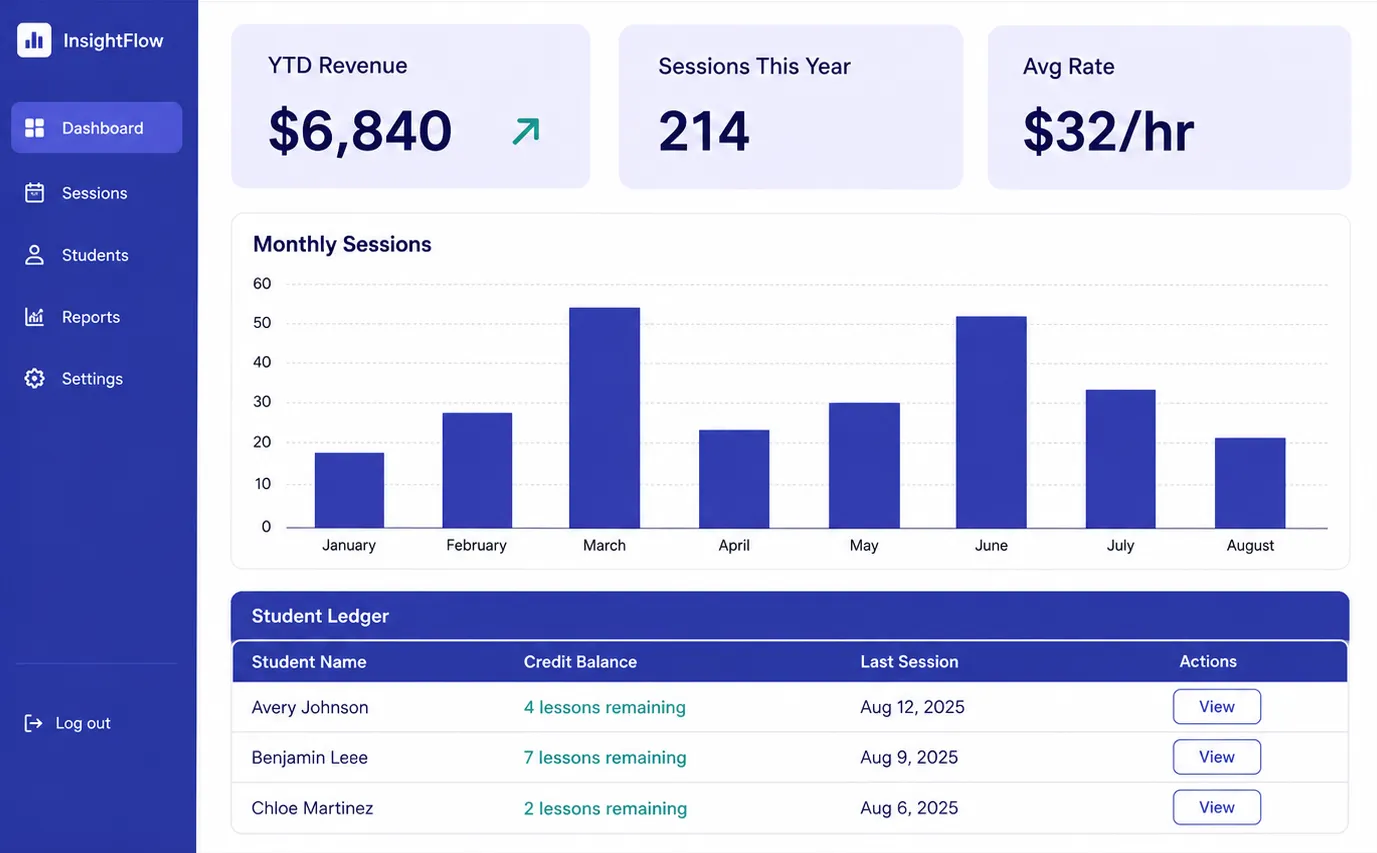The image size is (1377, 853).
Task: Click the name Avery Johnson
Action: pos(310,707)
